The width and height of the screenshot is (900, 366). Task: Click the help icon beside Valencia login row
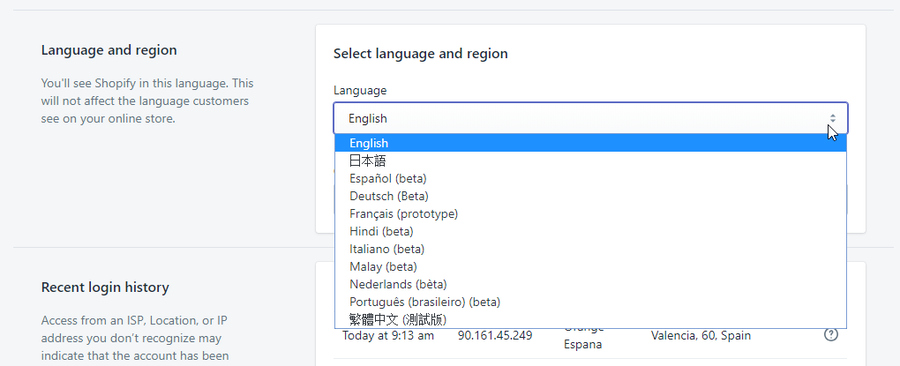[831, 334]
